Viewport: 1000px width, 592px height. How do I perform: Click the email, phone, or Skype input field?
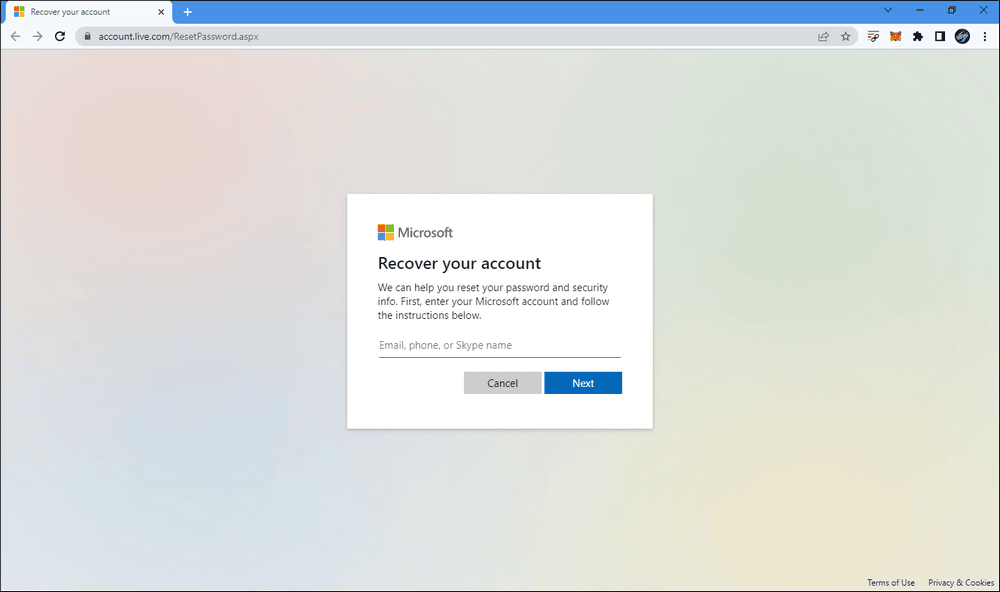click(x=499, y=345)
